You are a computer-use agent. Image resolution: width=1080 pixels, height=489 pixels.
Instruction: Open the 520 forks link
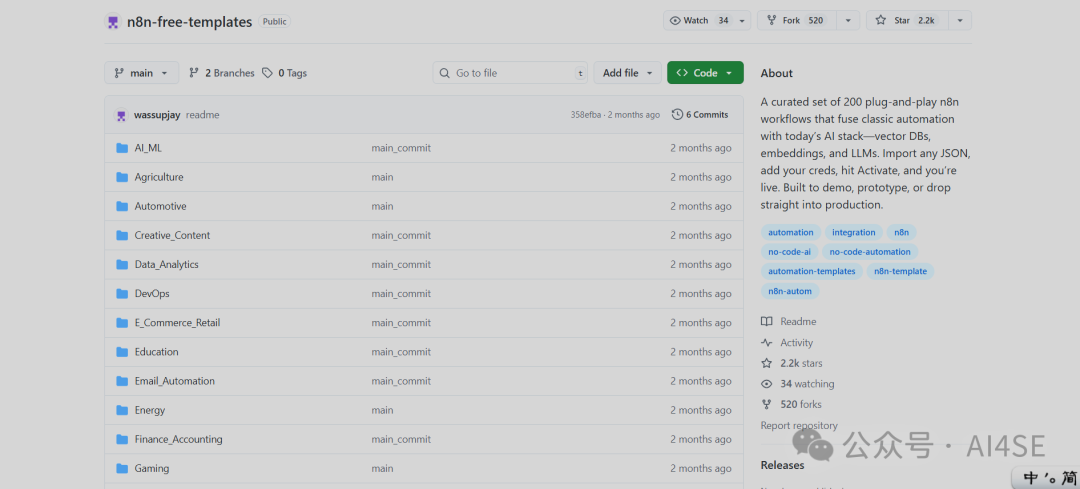pyautogui.click(x=801, y=404)
